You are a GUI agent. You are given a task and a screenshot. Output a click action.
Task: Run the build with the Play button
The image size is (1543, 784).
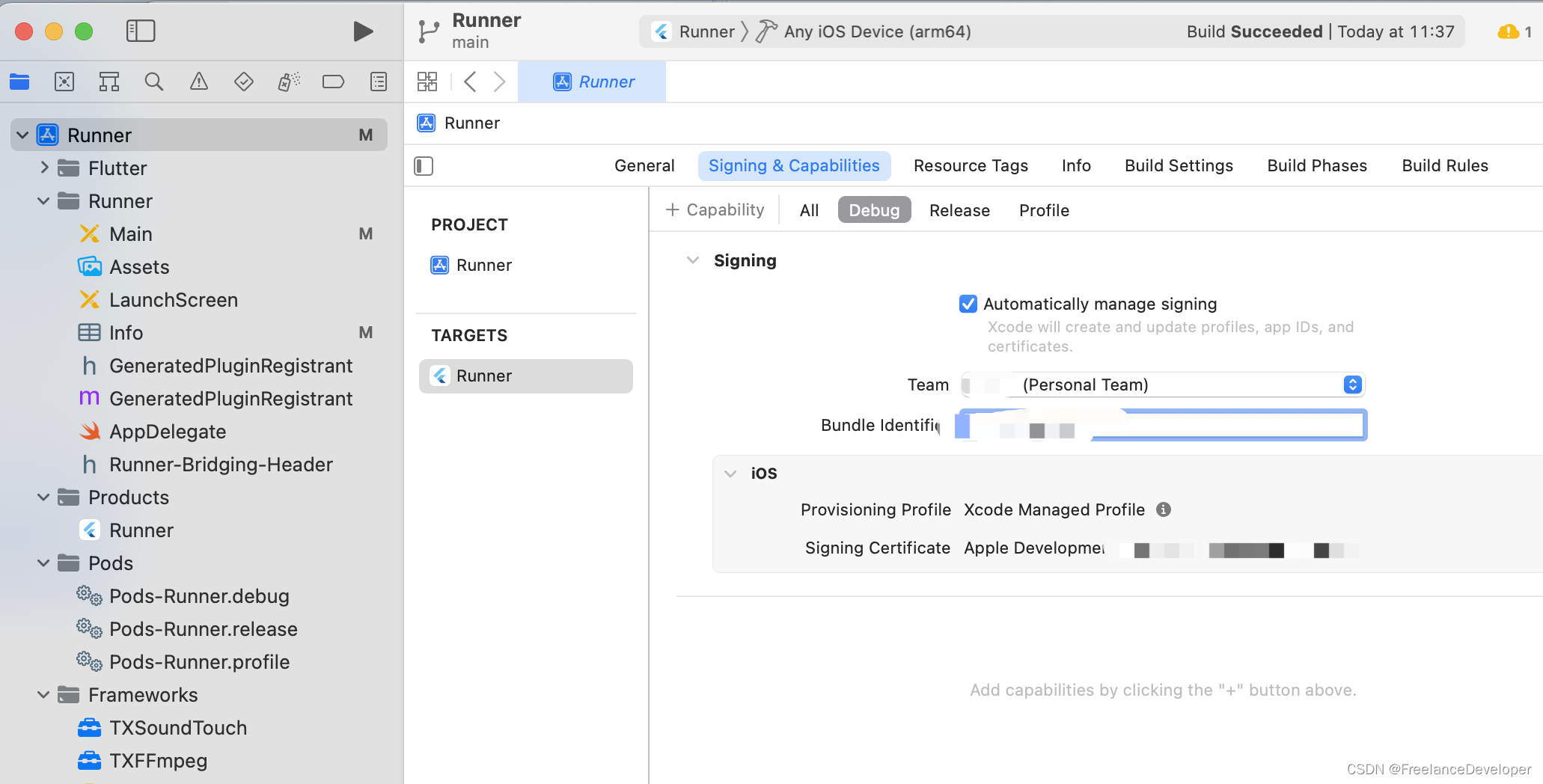(363, 31)
